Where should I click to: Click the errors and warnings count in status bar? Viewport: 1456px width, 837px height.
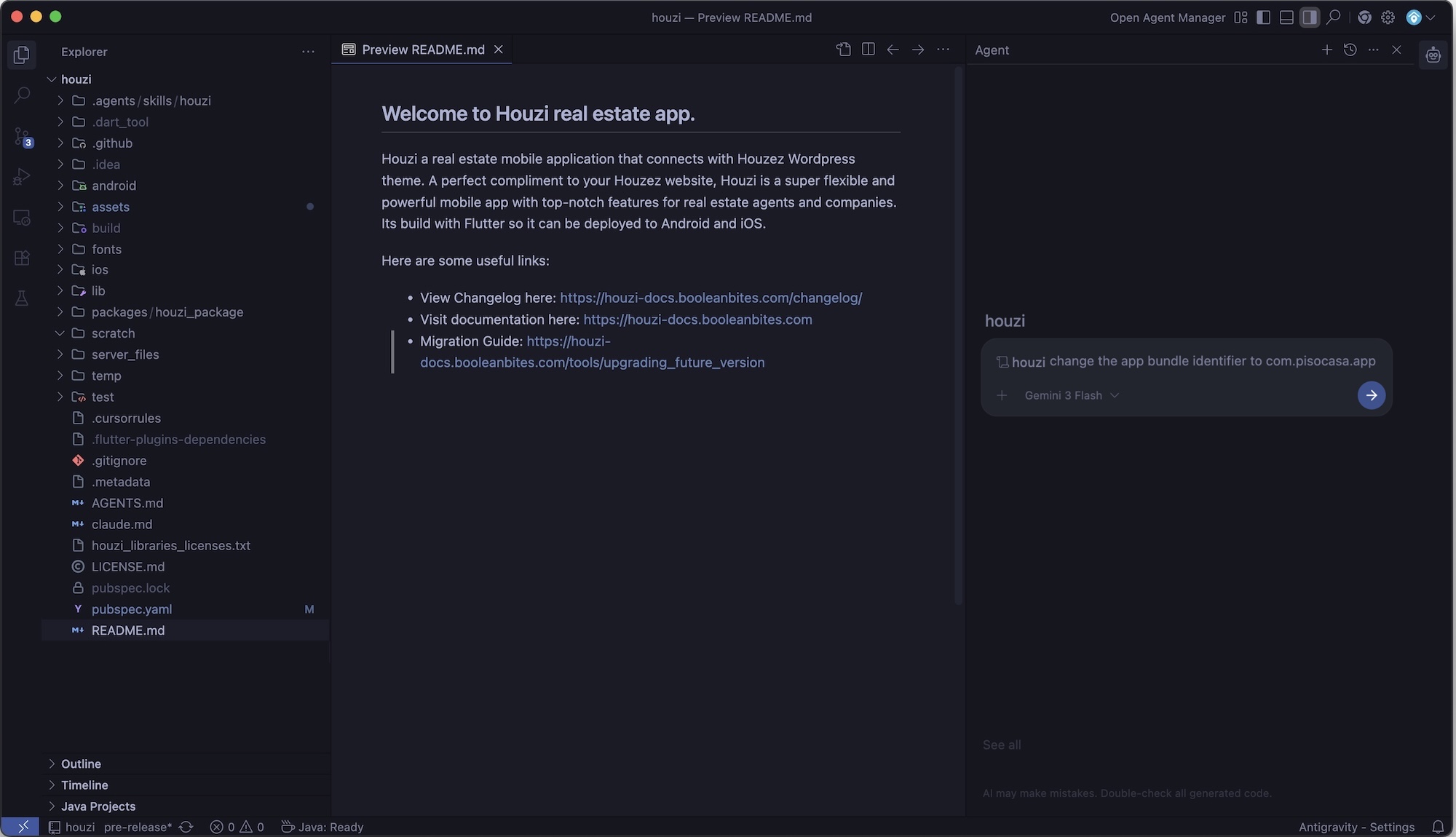pyautogui.click(x=237, y=827)
